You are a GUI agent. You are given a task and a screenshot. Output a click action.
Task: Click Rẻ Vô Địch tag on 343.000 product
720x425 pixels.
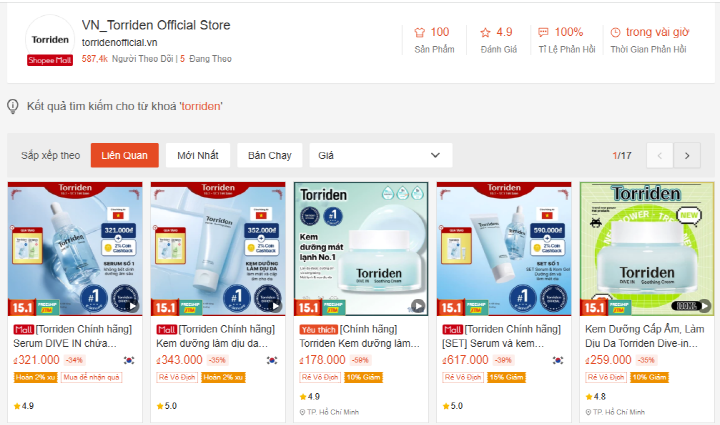(x=177, y=377)
